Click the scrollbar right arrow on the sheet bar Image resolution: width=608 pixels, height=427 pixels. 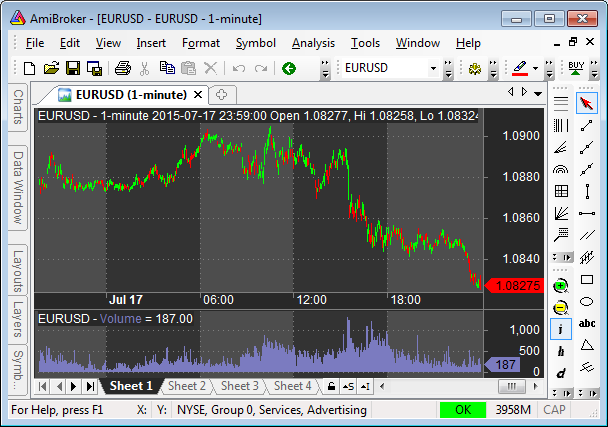click(x=536, y=386)
